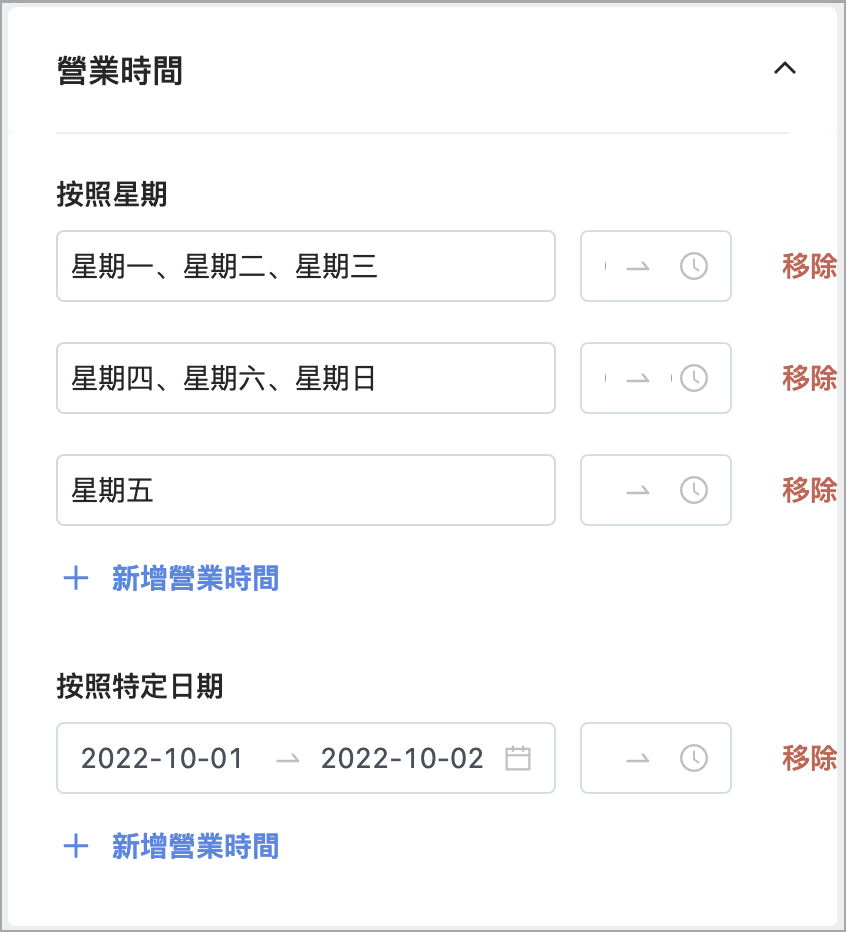
Task: Open calendar icon in the date range field
Action: coord(517,758)
